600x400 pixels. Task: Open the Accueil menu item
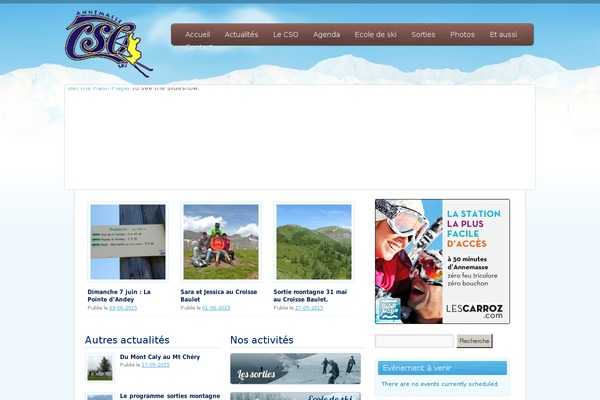tap(197, 34)
